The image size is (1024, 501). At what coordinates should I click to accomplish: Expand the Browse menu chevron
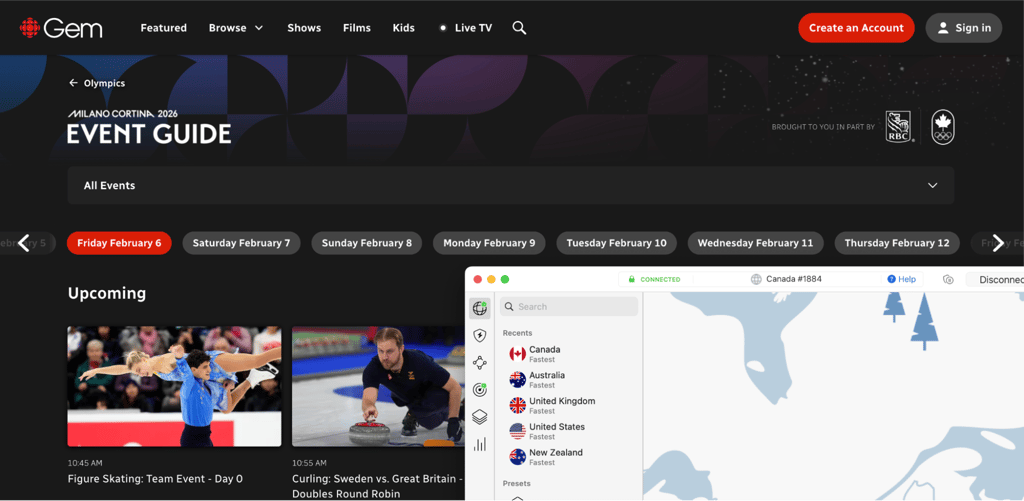pyautogui.click(x=259, y=28)
